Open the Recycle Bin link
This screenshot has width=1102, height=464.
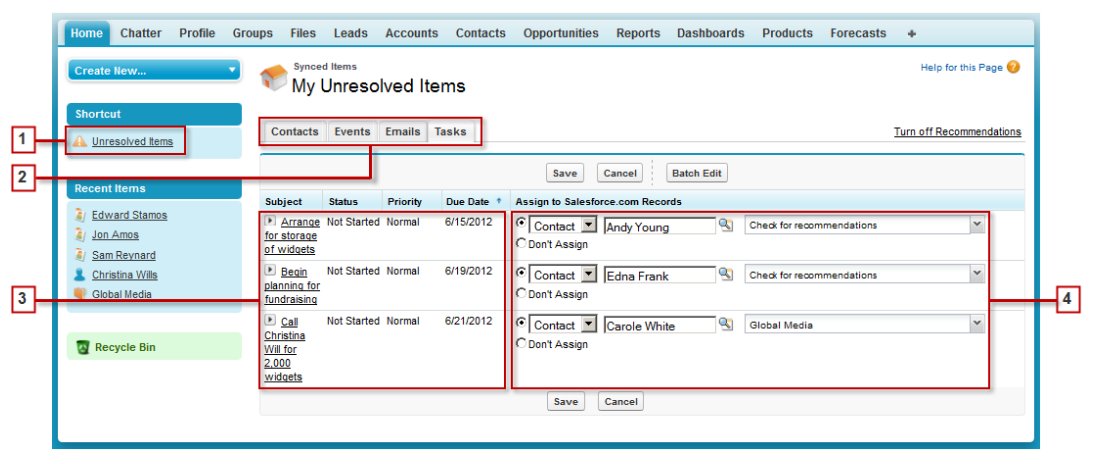(125, 347)
